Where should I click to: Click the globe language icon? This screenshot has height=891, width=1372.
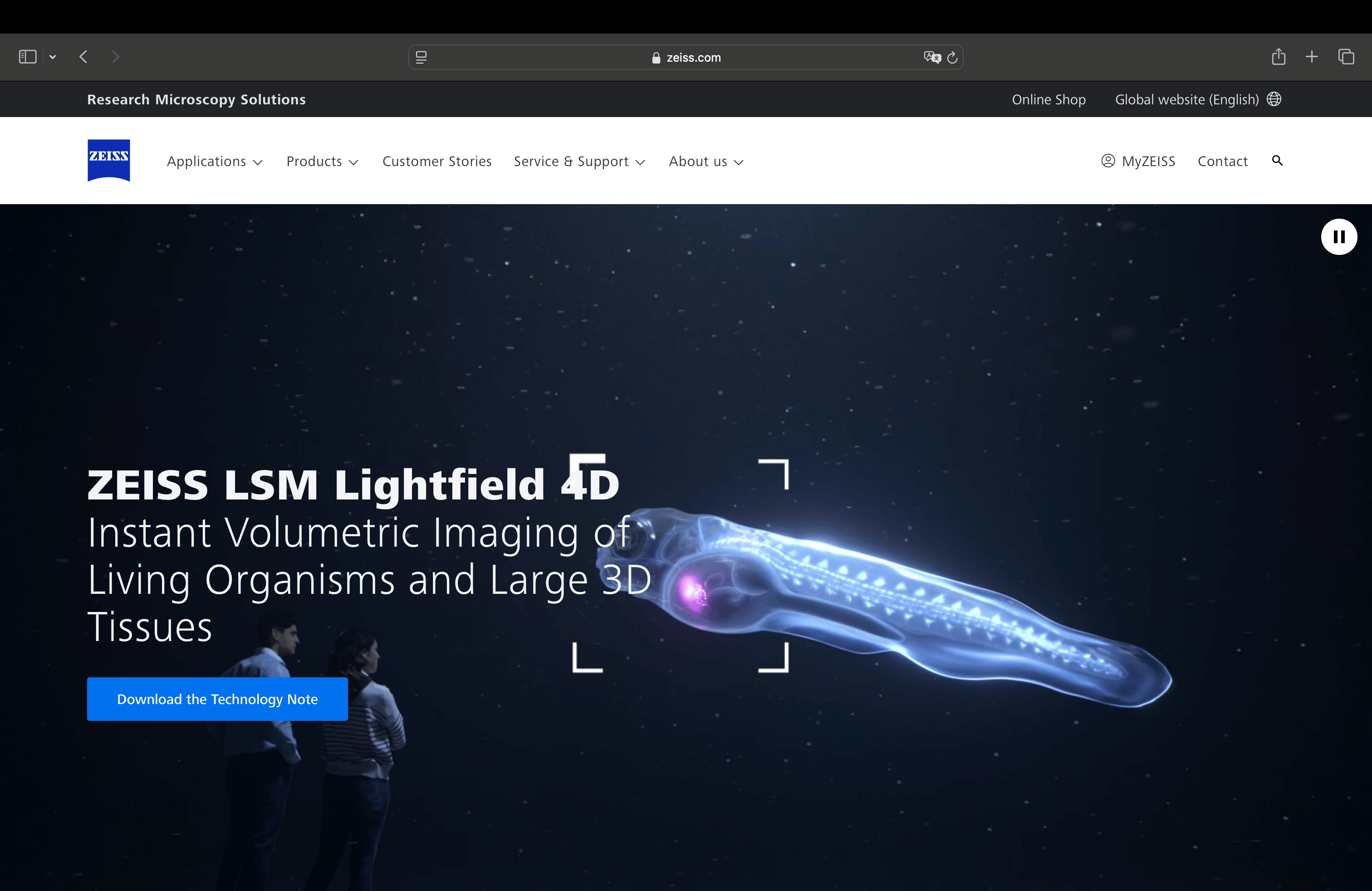pyautogui.click(x=1274, y=99)
